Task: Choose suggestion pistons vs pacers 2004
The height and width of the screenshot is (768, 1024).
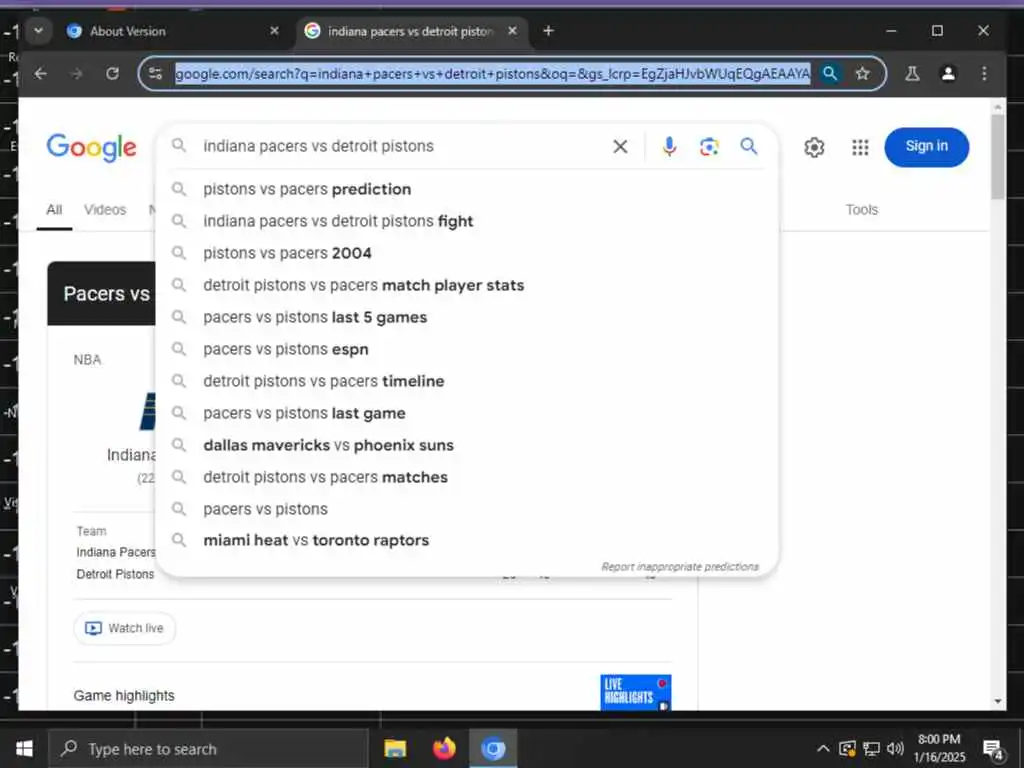Action: (x=467, y=253)
